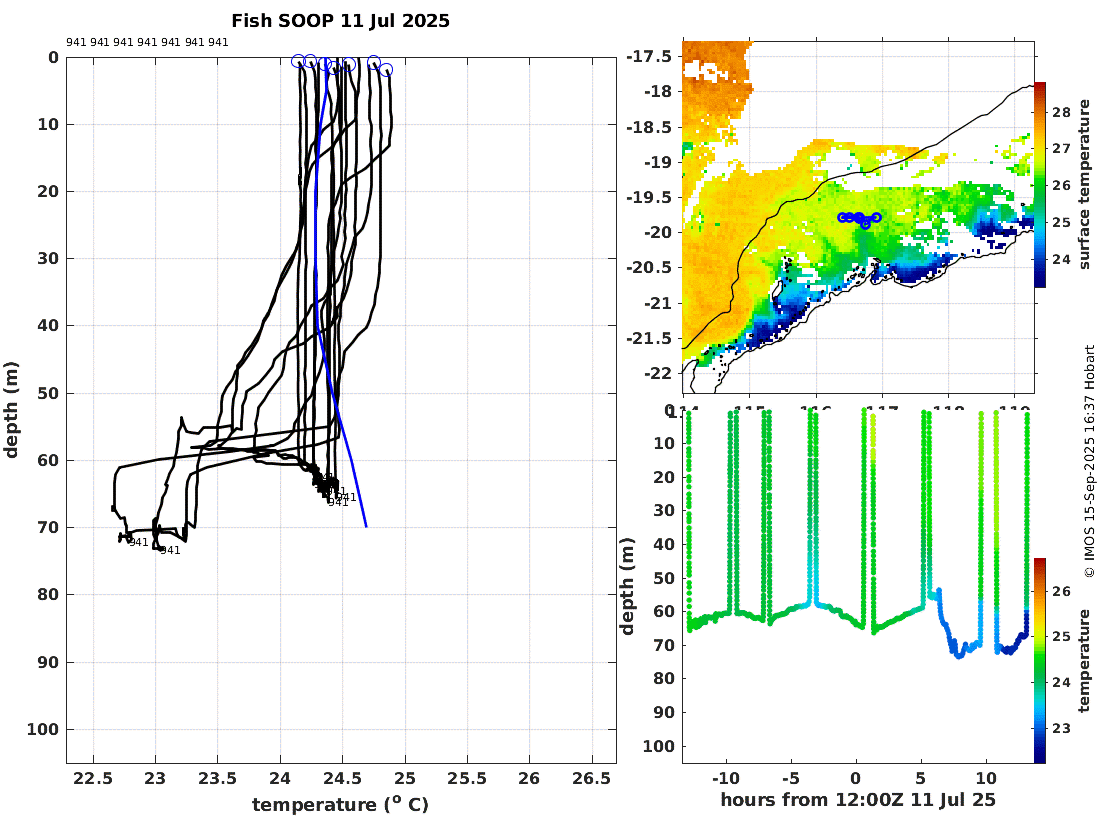The width and height of the screenshot is (1100, 820).
Task: Click the IMOS copyright text on right edge
Action: pyautogui.click(x=1089, y=461)
